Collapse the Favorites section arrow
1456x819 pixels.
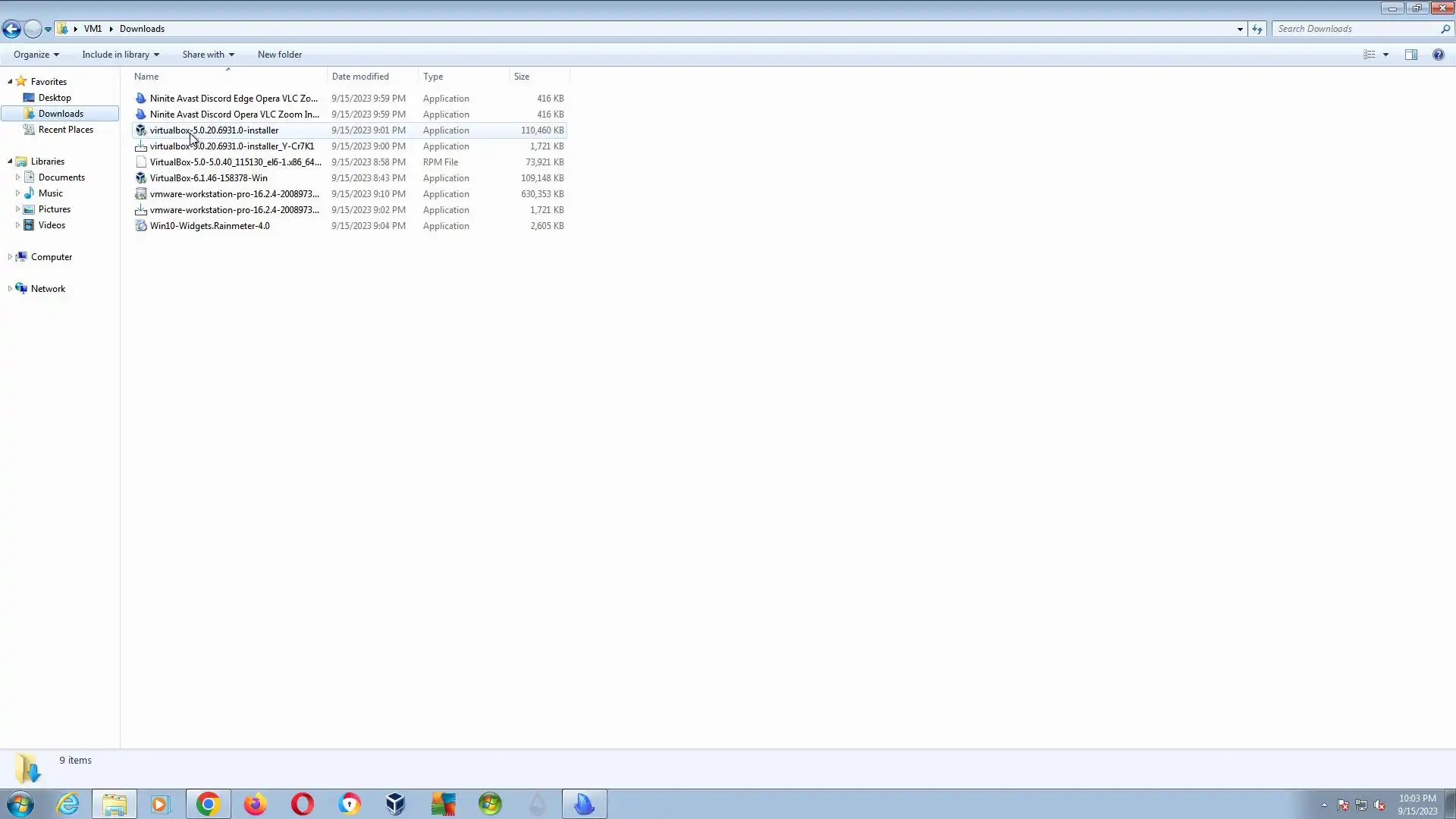point(10,82)
